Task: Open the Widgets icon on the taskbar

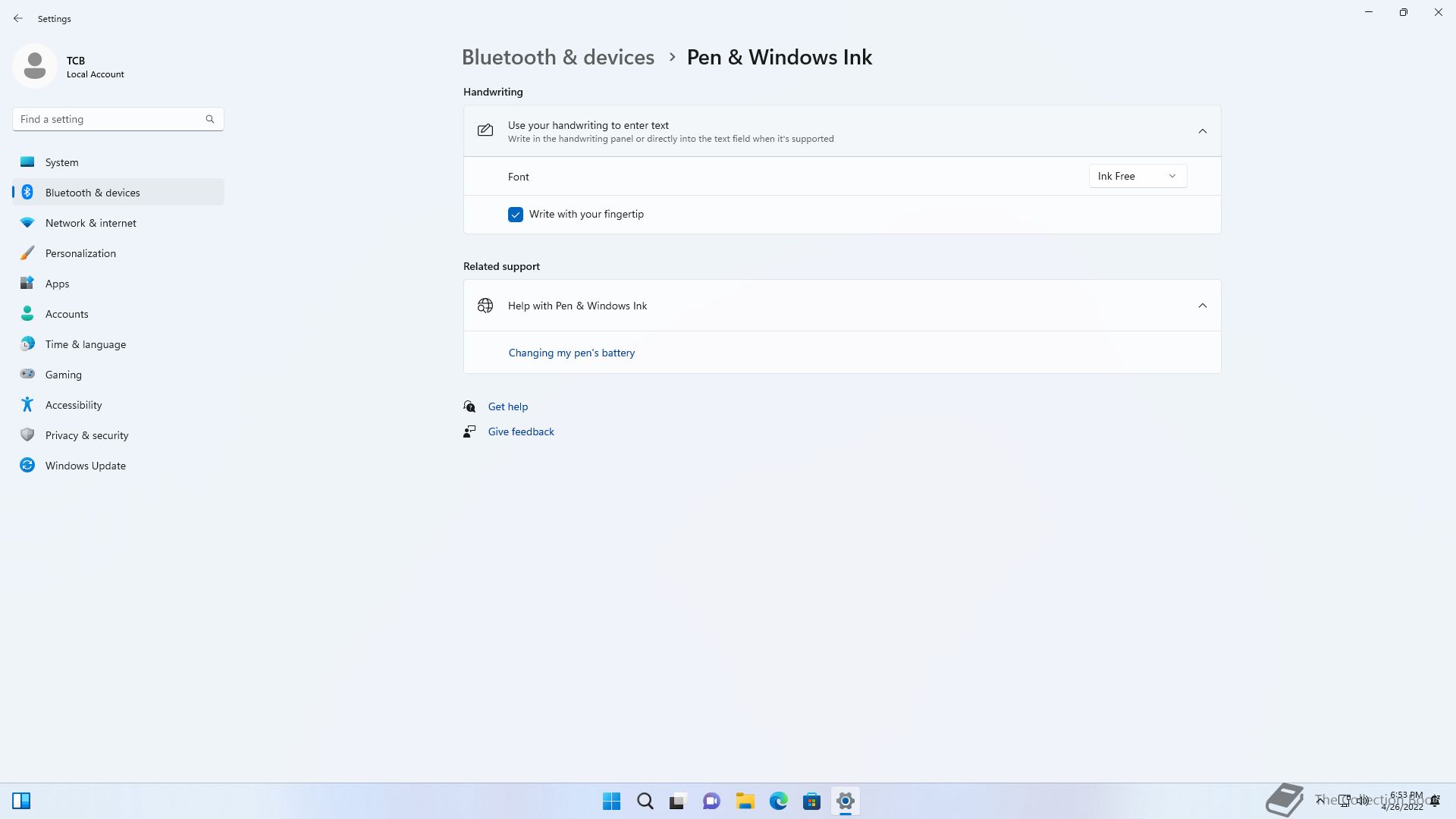Action: 21,801
